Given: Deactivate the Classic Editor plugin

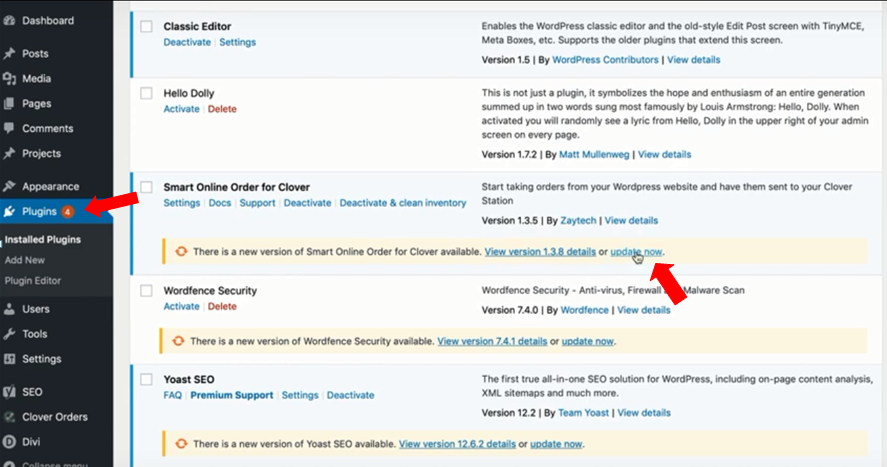Looking at the screenshot, I should coord(187,42).
